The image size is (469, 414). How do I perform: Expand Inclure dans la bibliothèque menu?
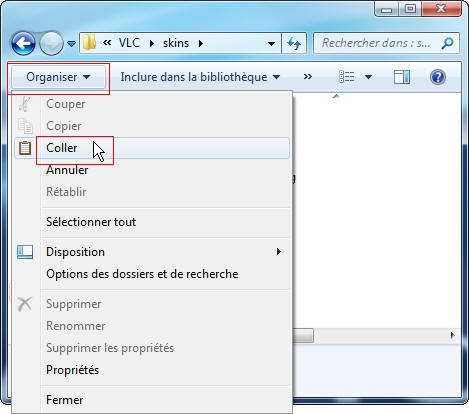[200, 77]
